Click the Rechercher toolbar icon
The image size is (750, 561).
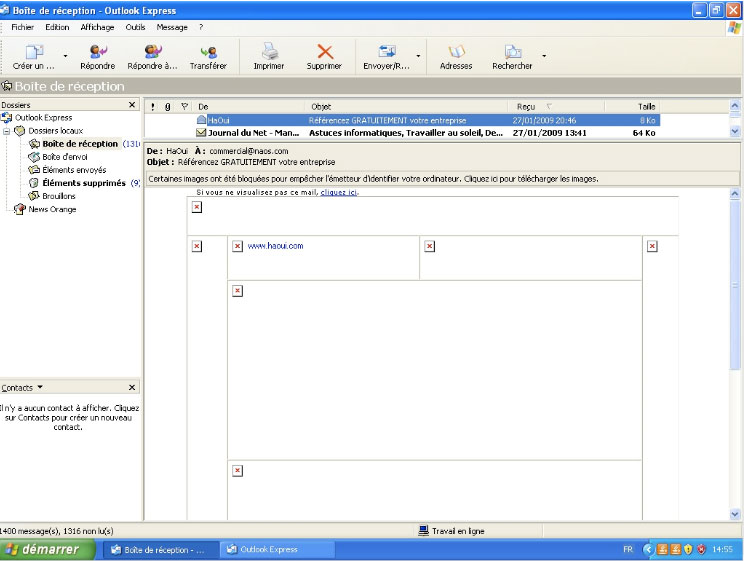(x=512, y=51)
